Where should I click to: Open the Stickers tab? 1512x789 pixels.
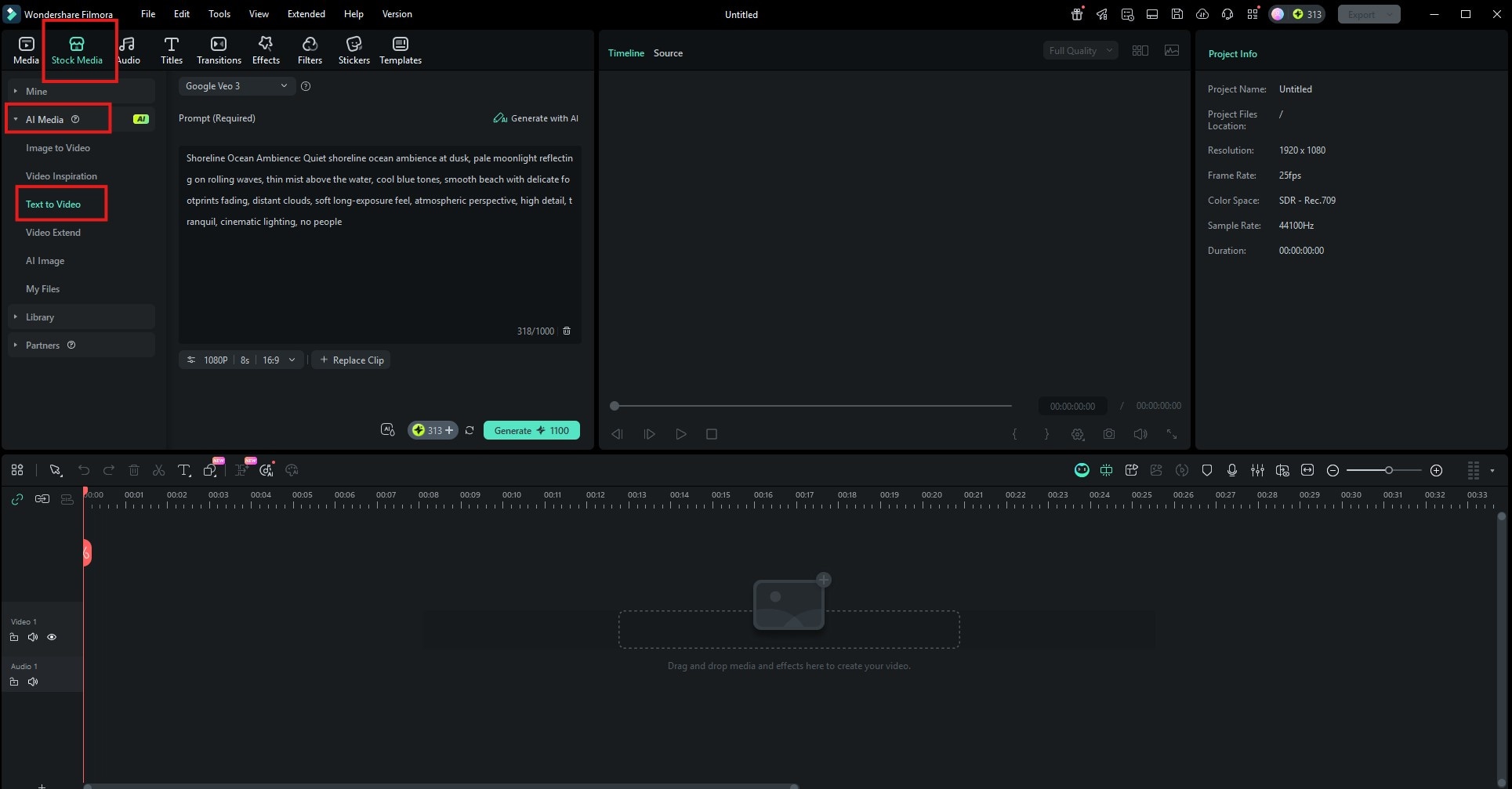coord(354,50)
